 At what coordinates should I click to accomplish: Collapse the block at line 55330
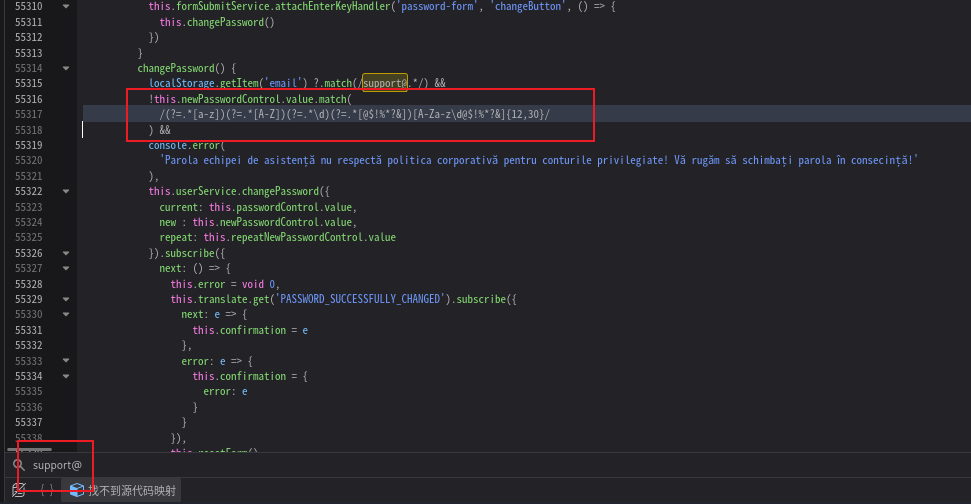click(66, 315)
